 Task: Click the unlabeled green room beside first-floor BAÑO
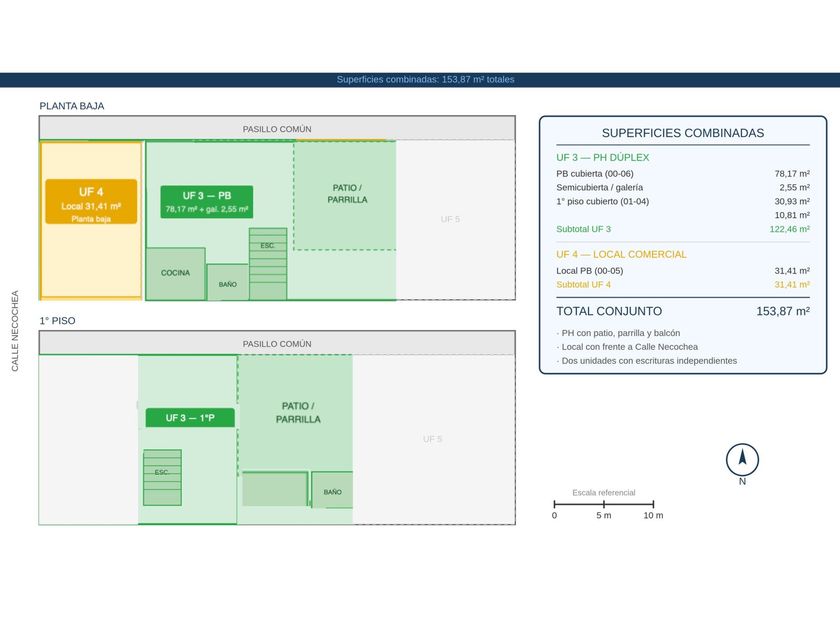click(275, 489)
